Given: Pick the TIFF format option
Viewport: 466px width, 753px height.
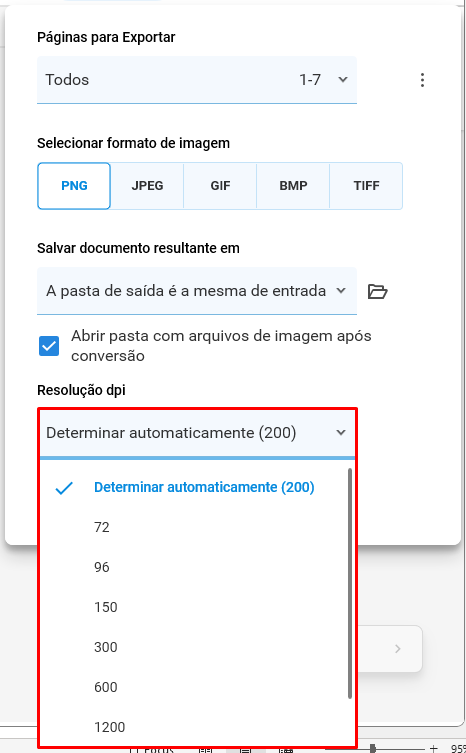Looking at the screenshot, I should tap(367, 186).
